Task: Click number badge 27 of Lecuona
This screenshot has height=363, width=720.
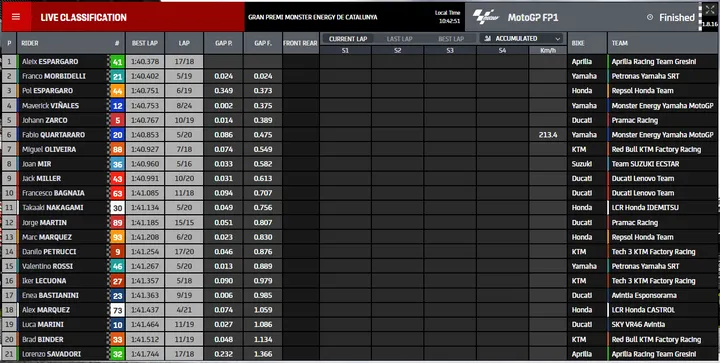Action: coord(118,281)
